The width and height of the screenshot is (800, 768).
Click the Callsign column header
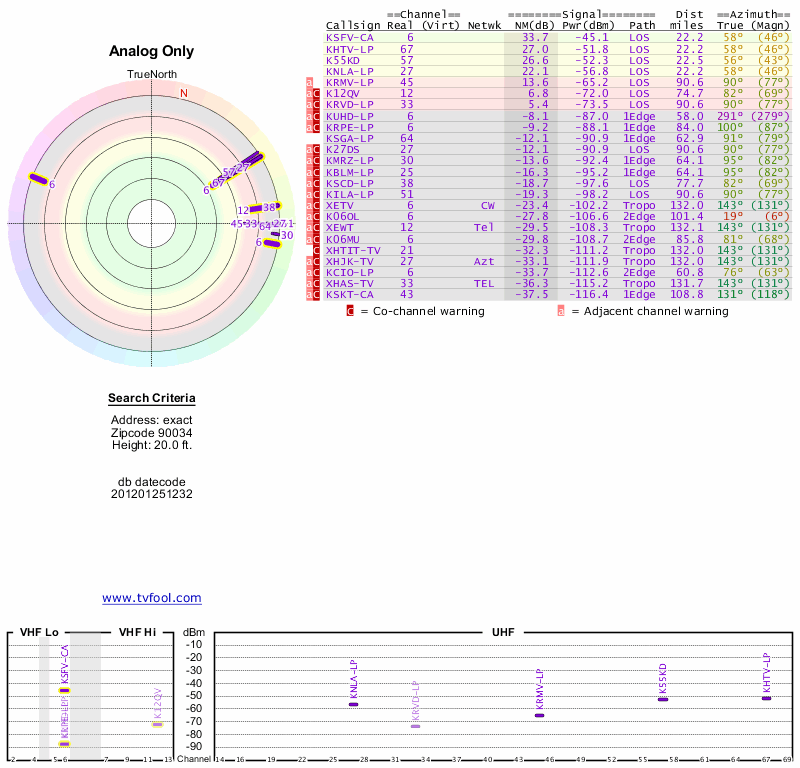[353, 25]
